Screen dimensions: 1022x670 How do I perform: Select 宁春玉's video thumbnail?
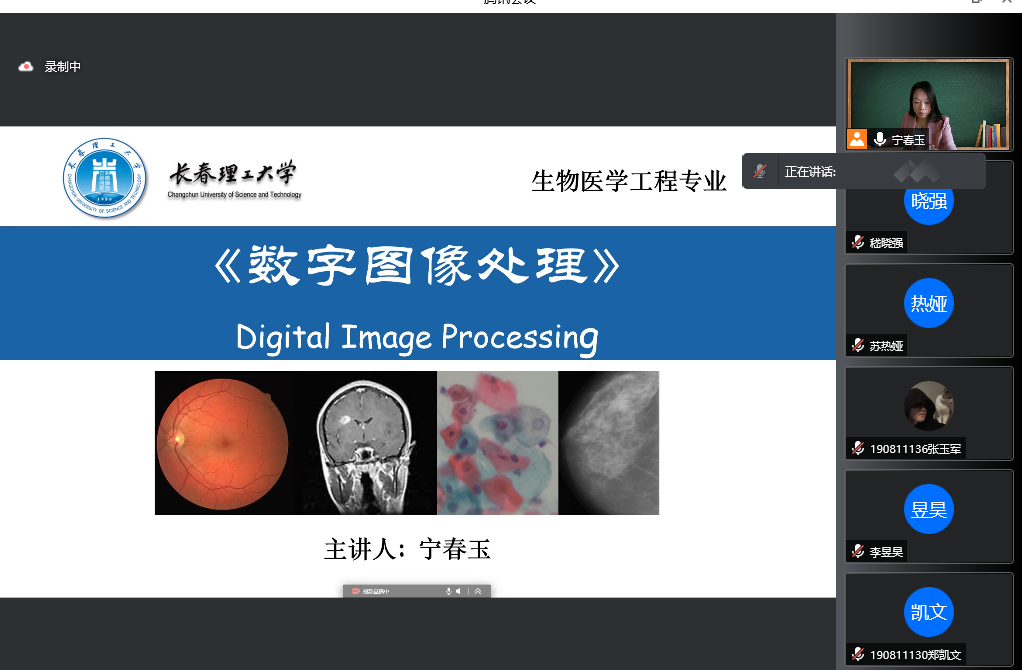[x=929, y=104]
